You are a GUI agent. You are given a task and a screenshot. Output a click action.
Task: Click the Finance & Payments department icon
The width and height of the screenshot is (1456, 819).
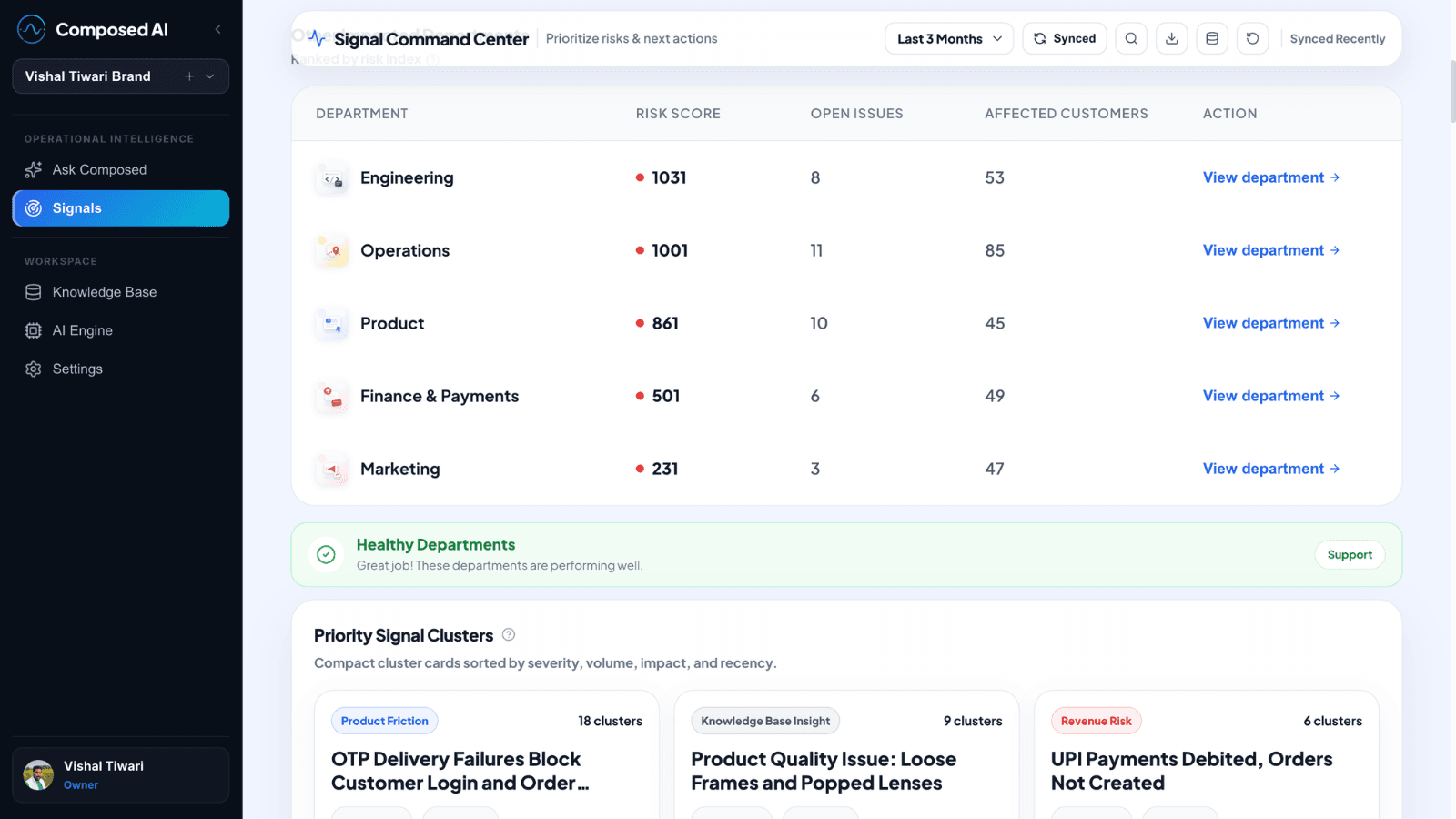(332, 397)
